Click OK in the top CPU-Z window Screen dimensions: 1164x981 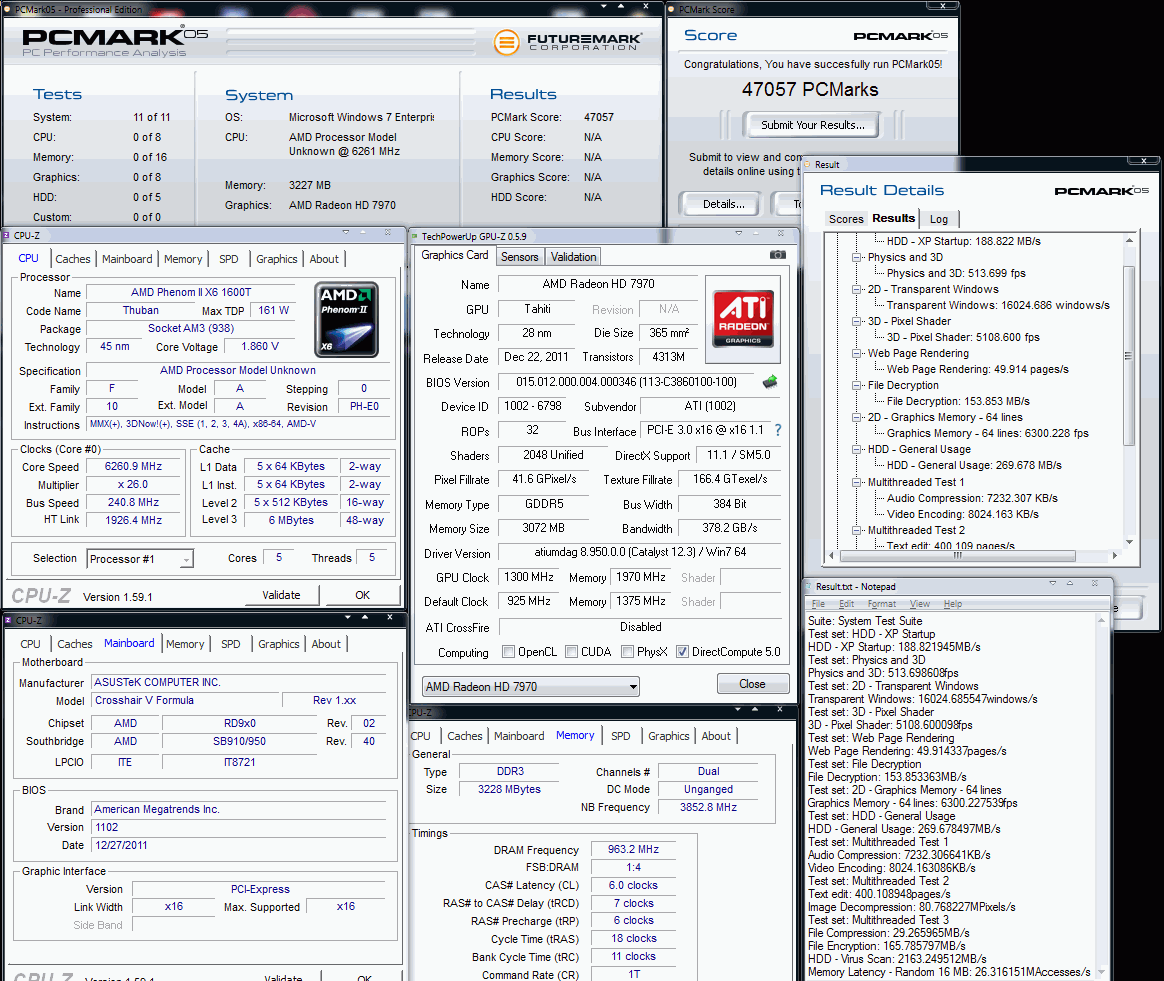click(x=362, y=595)
